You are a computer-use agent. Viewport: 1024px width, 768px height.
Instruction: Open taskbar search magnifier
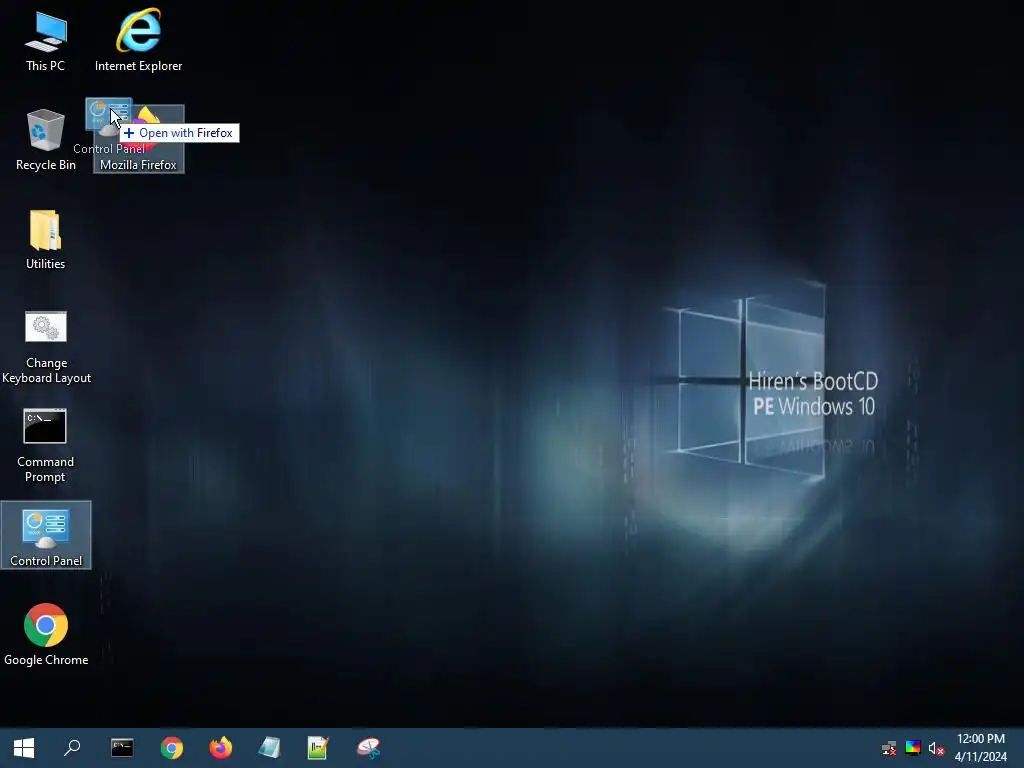click(x=72, y=748)
